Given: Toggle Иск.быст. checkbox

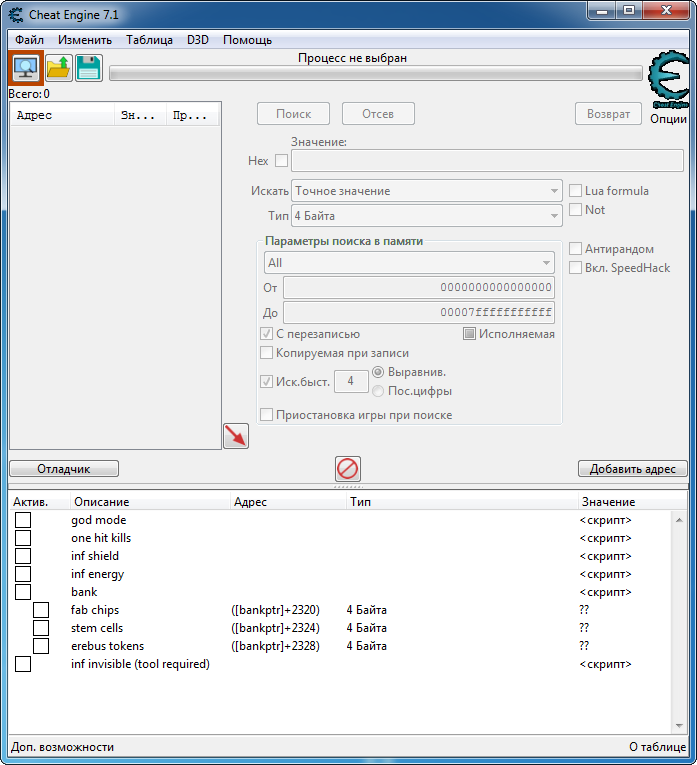Looking at the screenshot, I should point(266,382).
